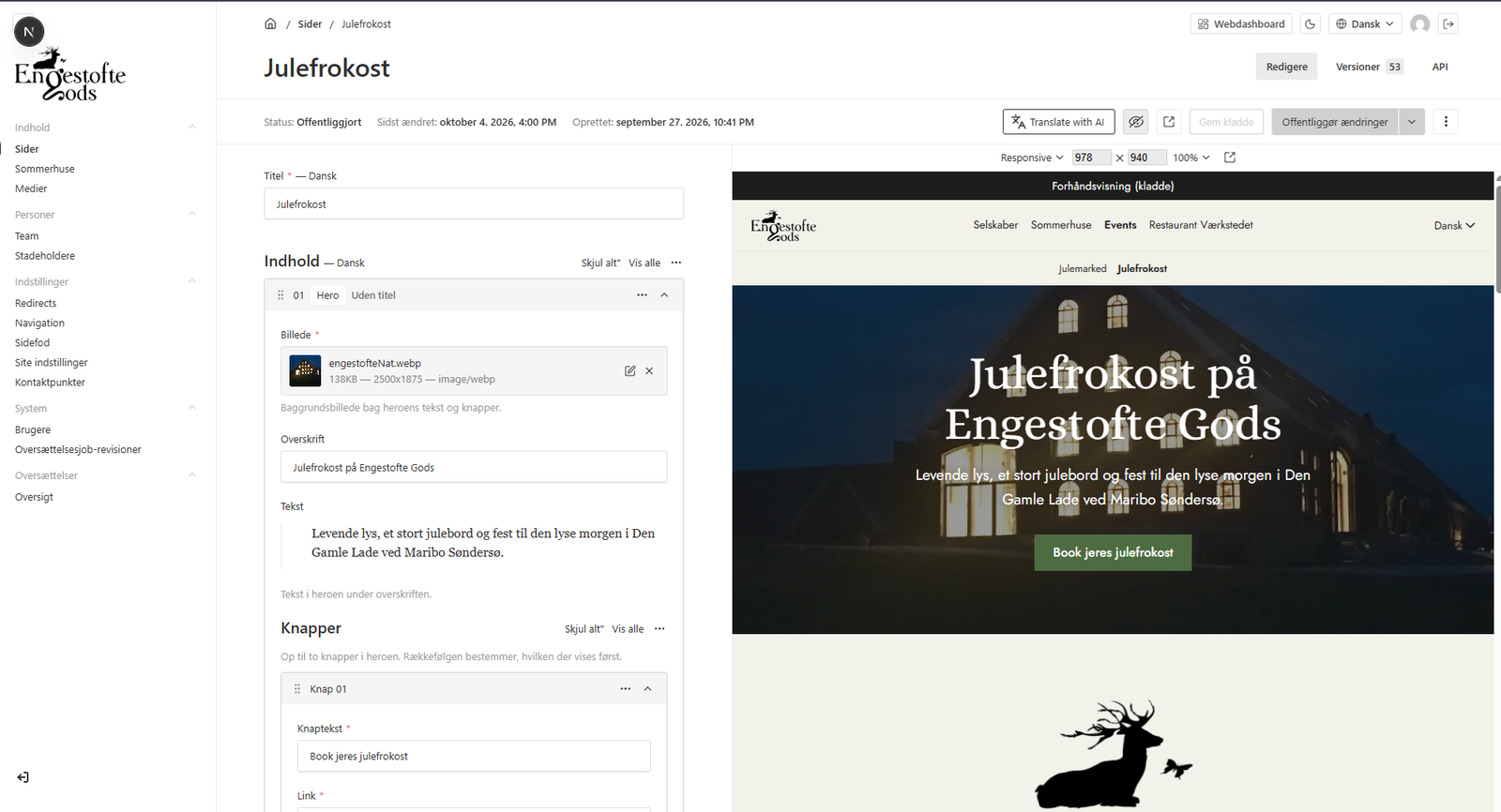Switch to the API tab
The image size is (1501, 812).
point(1440,67)
